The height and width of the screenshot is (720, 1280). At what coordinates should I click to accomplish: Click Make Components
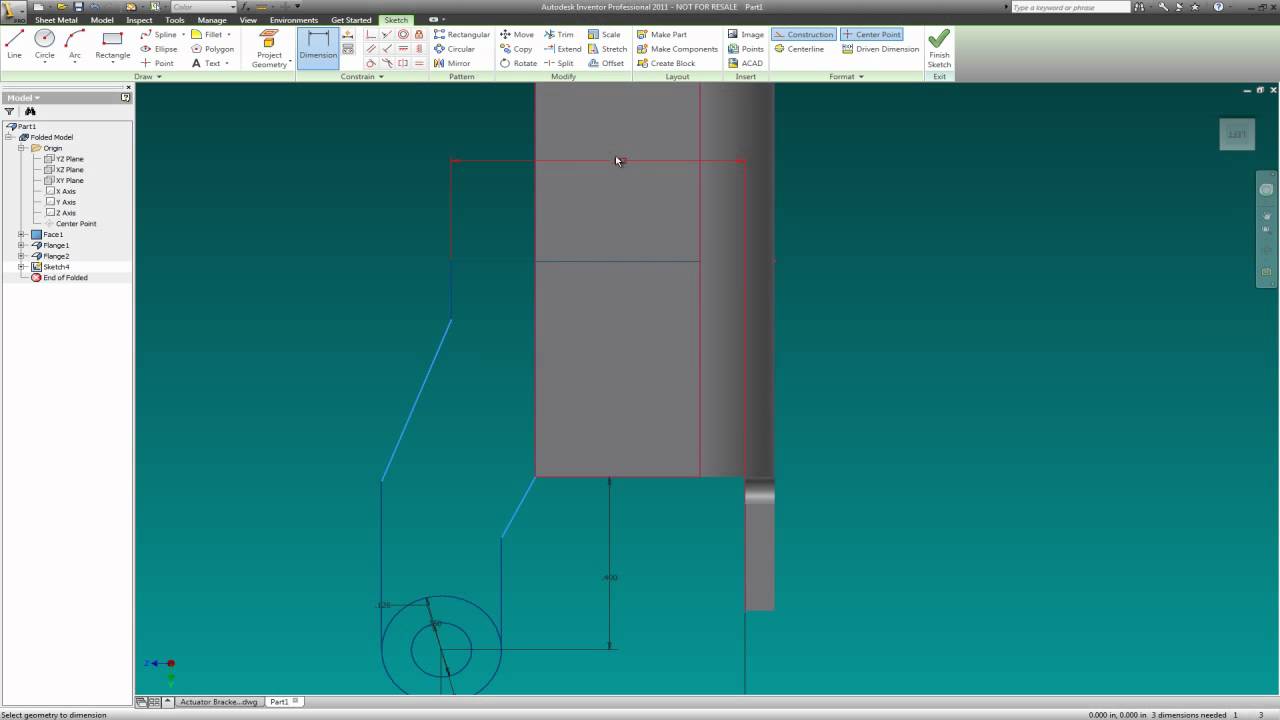point(677,49)
